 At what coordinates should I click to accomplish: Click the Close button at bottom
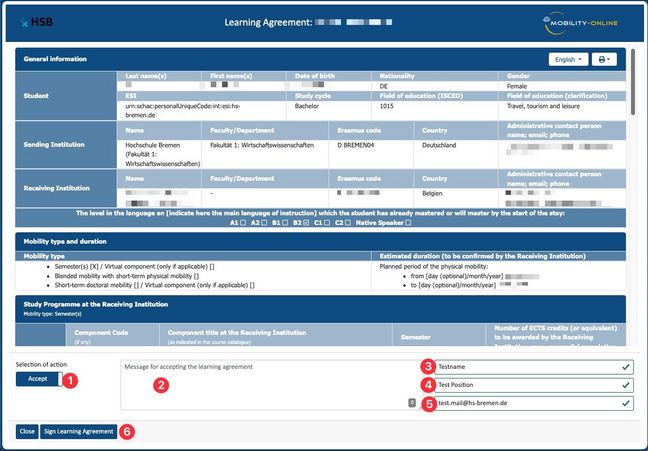click(27, 431)
